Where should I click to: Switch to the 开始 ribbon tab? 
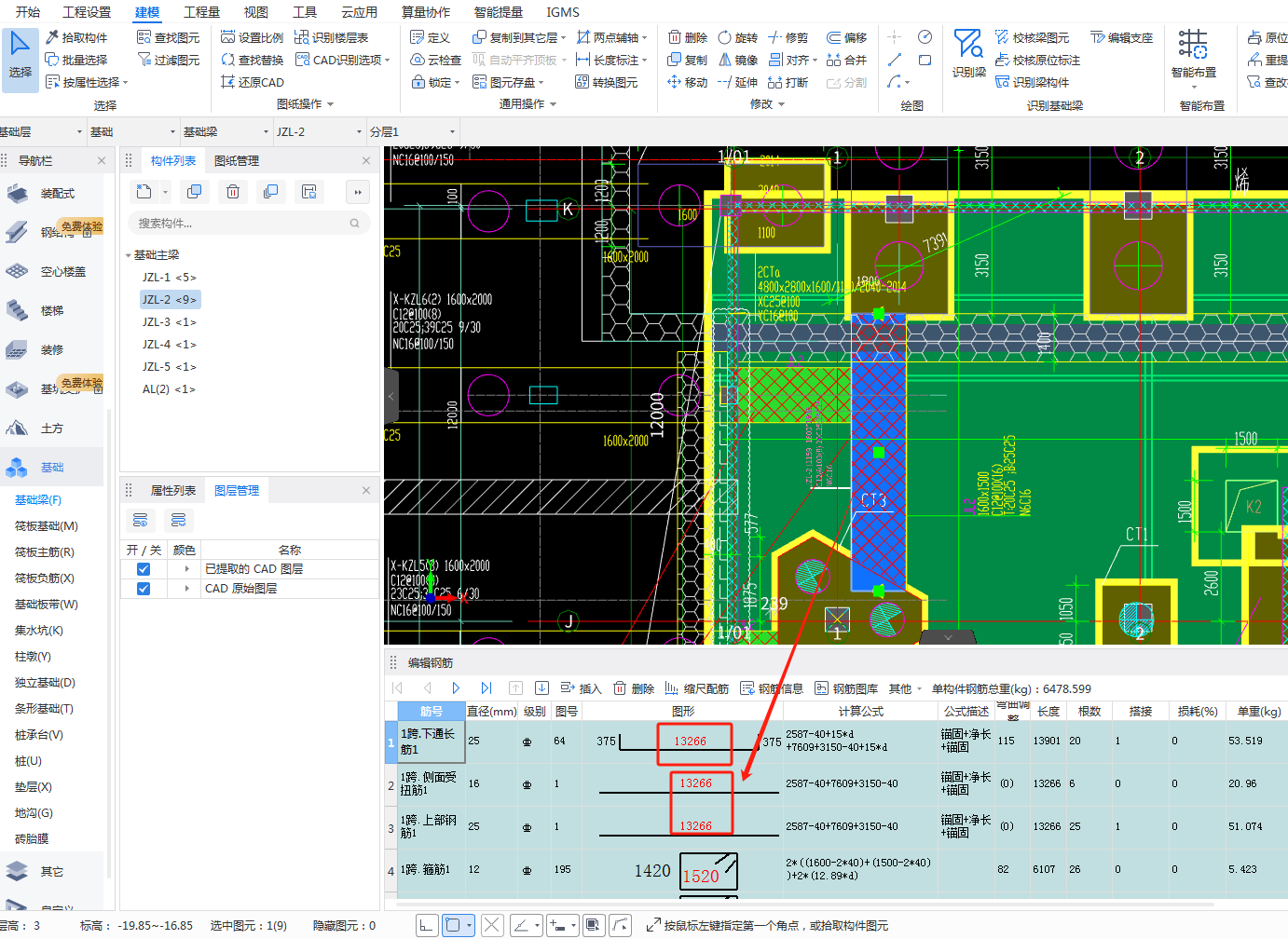[x=28, y=12]
